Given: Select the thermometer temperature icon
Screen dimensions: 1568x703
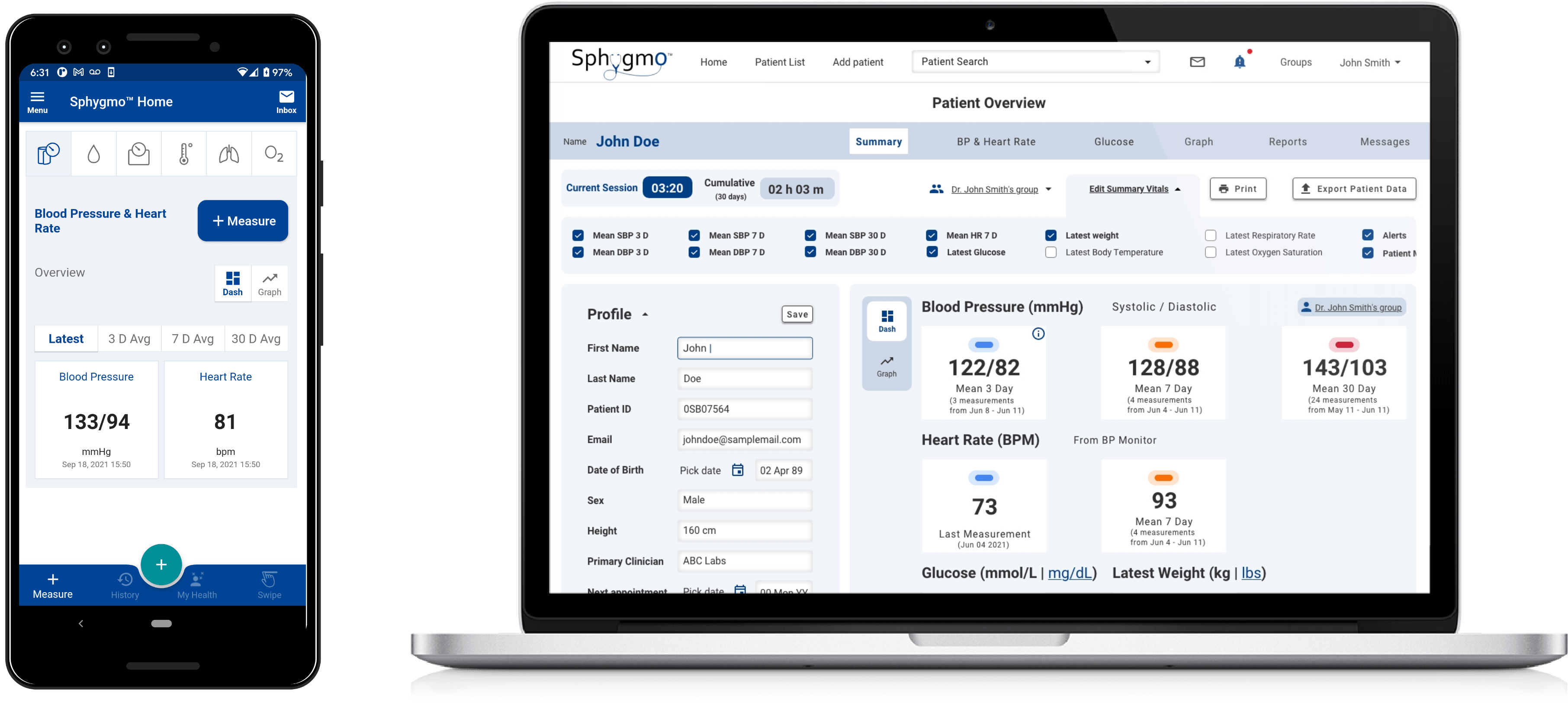Looking at the screenshot, I should (x=184, y=154).
